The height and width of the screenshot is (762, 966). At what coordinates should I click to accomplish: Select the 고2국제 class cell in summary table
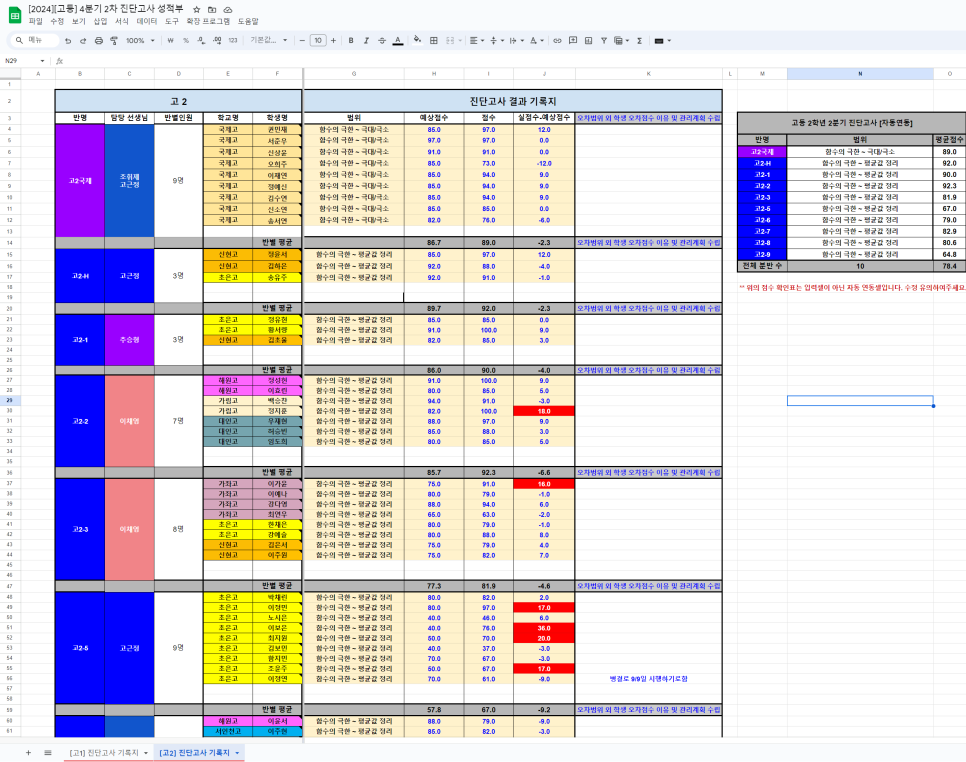[x=762, y=152]
